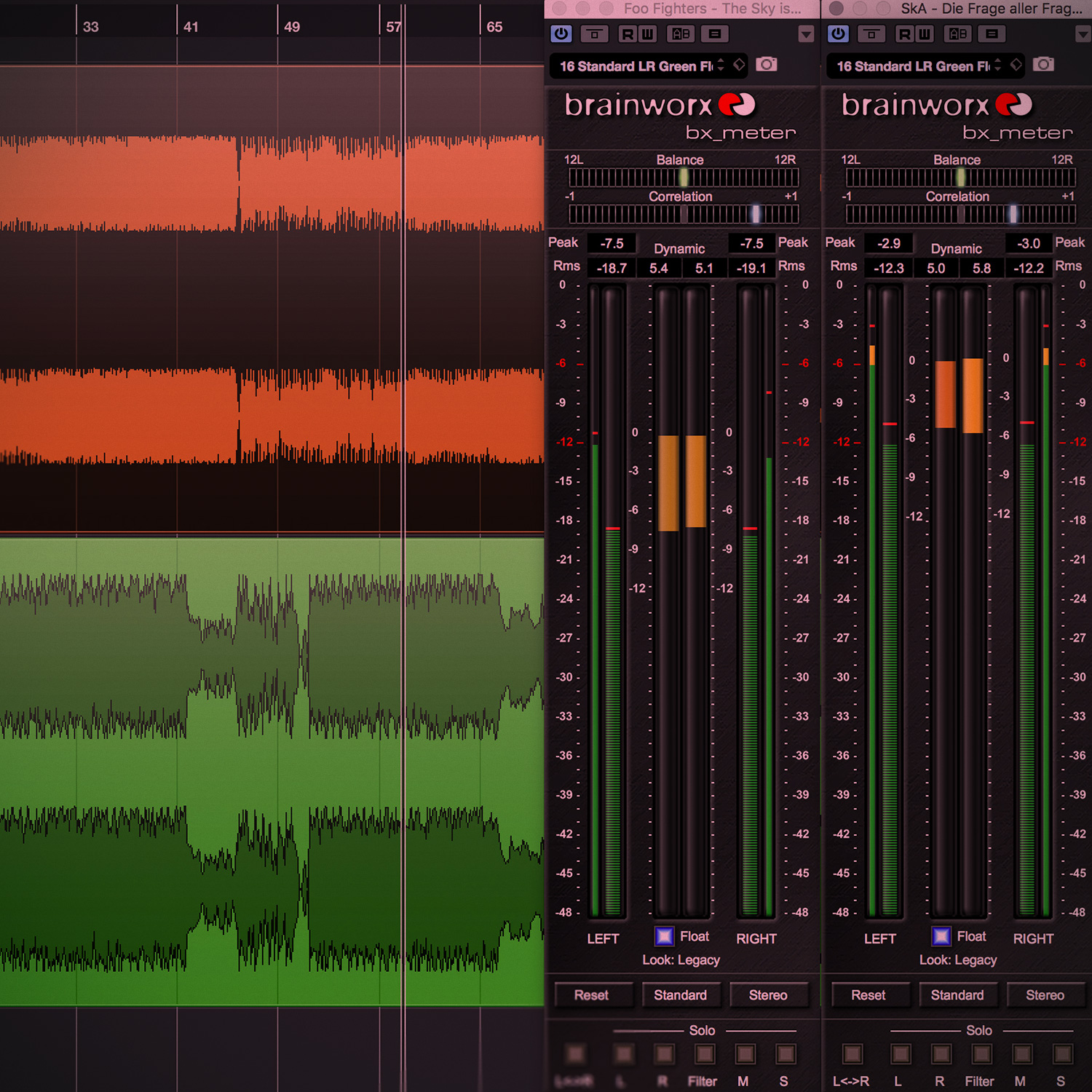Click bypass routing icon in Foo Fighters plugin
1092x1092 pixels.
[595, 33]
